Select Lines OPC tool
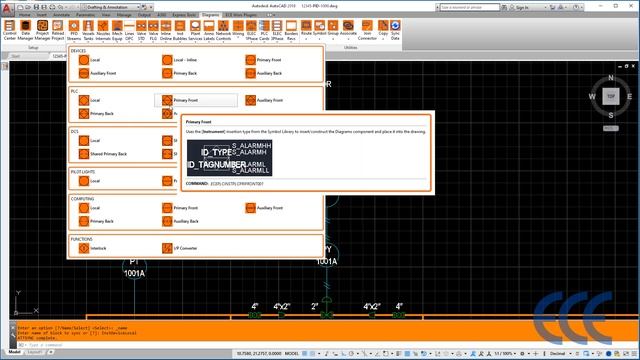Screen dimensions: 640x360 point(129,31)
